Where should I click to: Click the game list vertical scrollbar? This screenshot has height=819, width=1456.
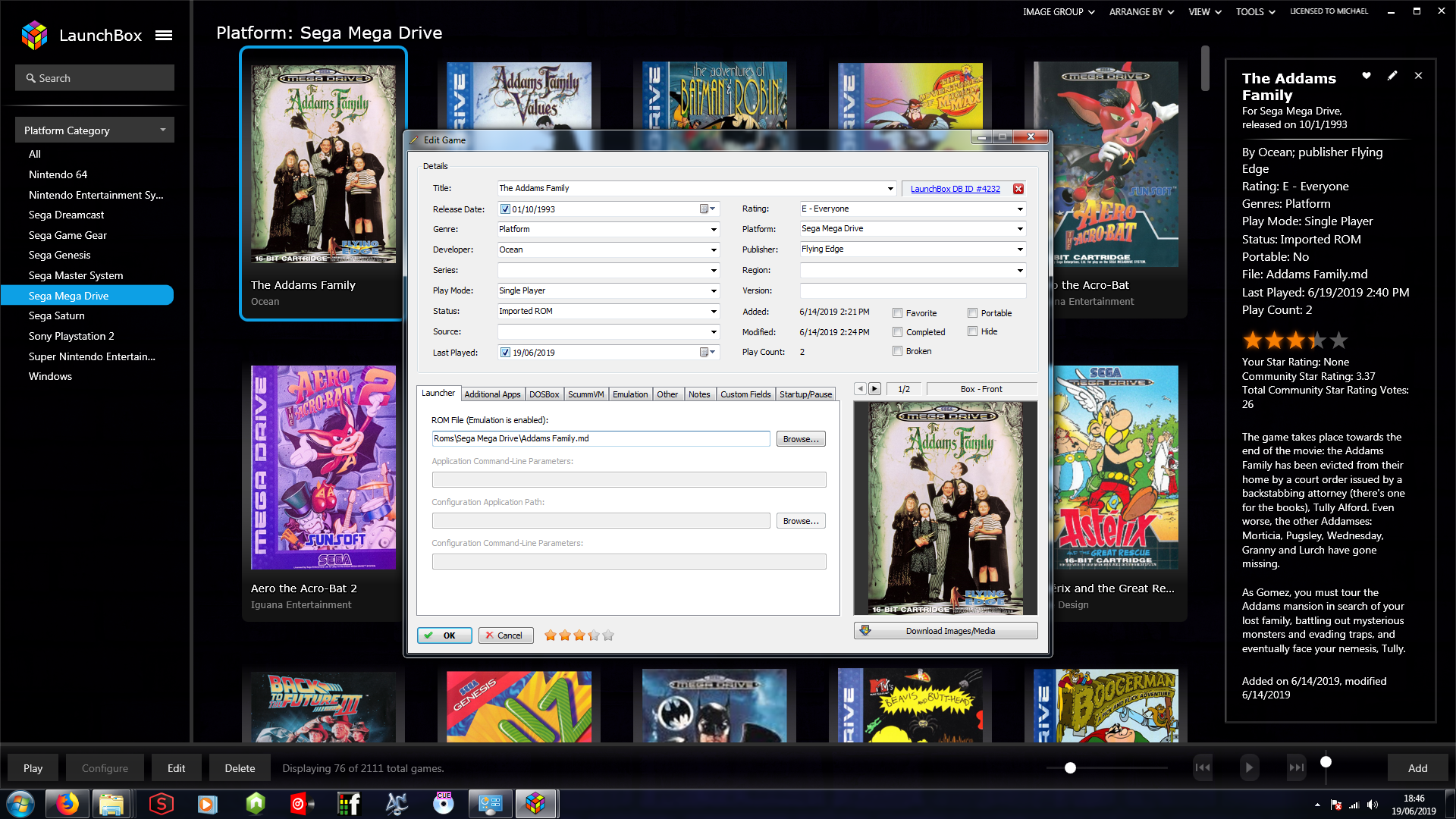click(1205, 68)
